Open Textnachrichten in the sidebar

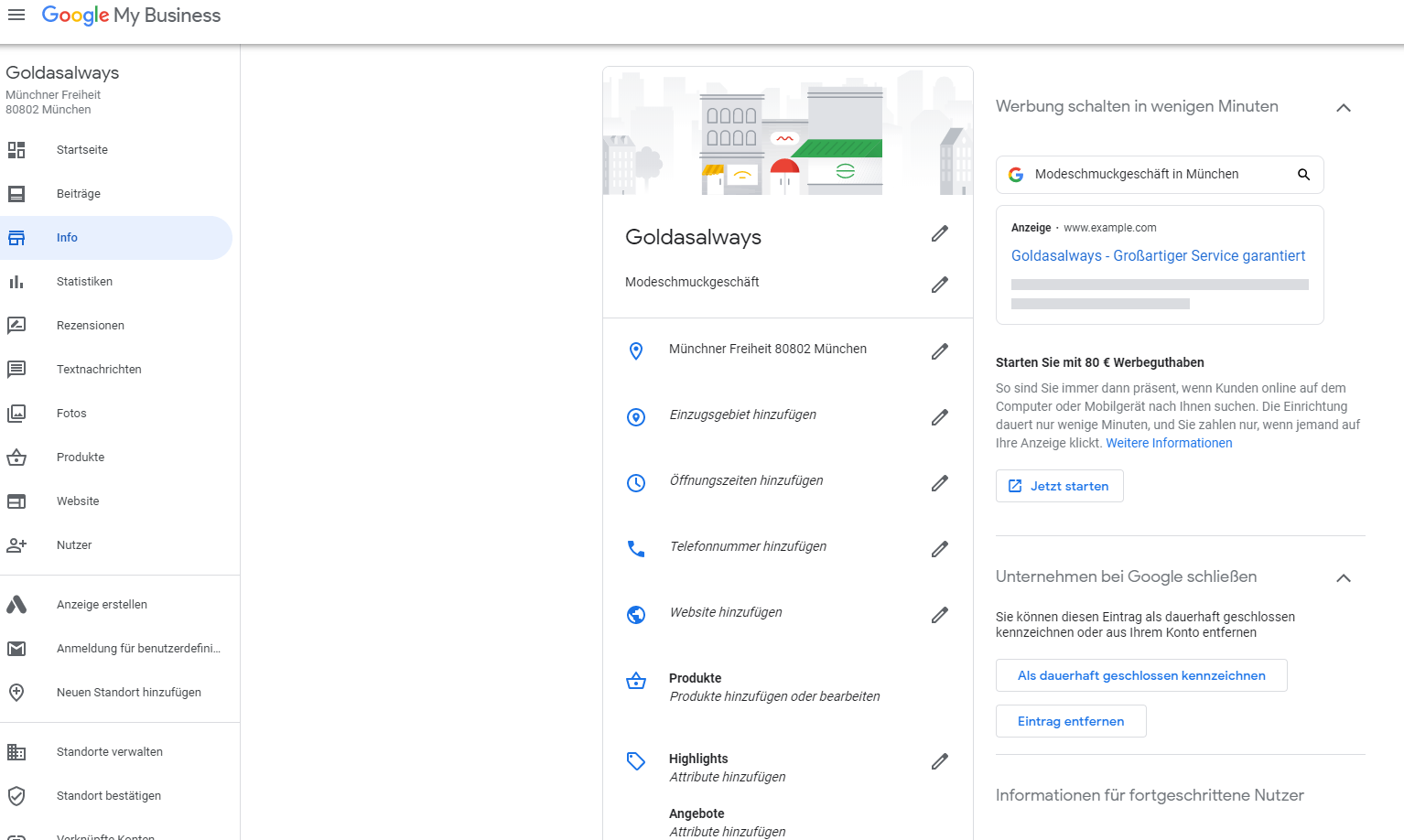point(116,370)
